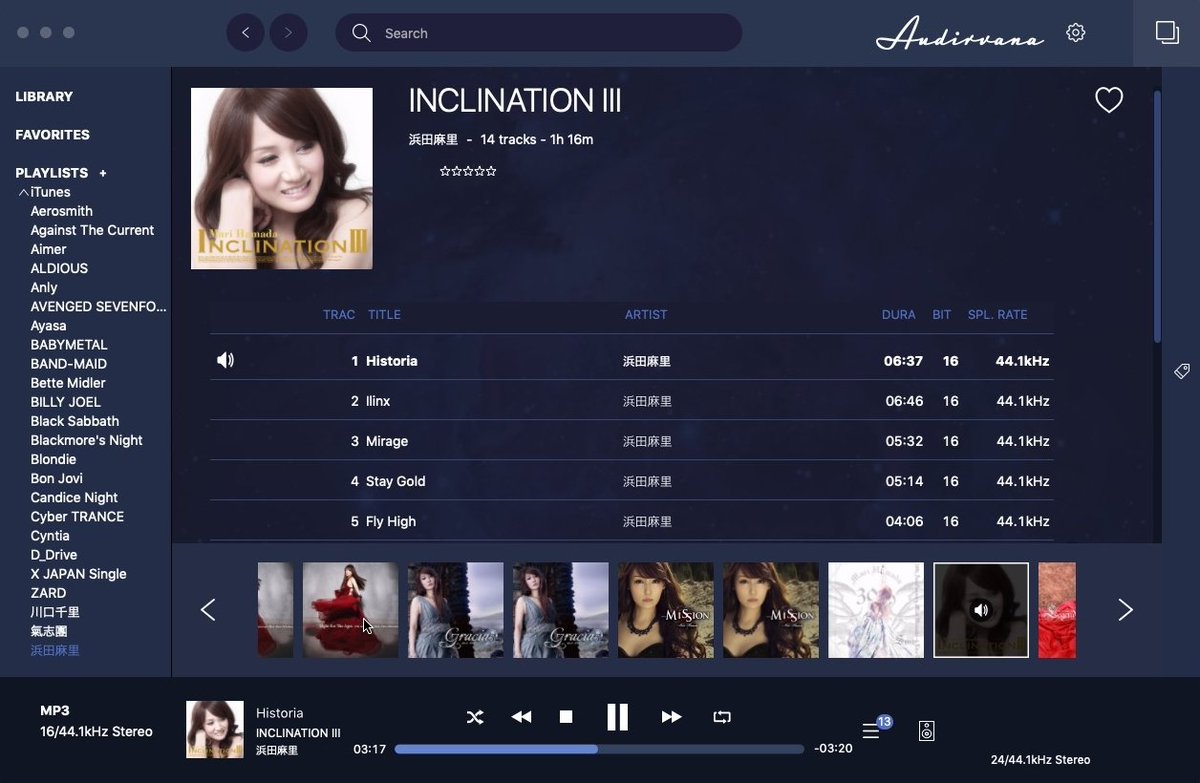The height and width of the screenshot is (783, 1200).
Task: Sort by the SPL. RATE column header
Action: tap(998, 315)
